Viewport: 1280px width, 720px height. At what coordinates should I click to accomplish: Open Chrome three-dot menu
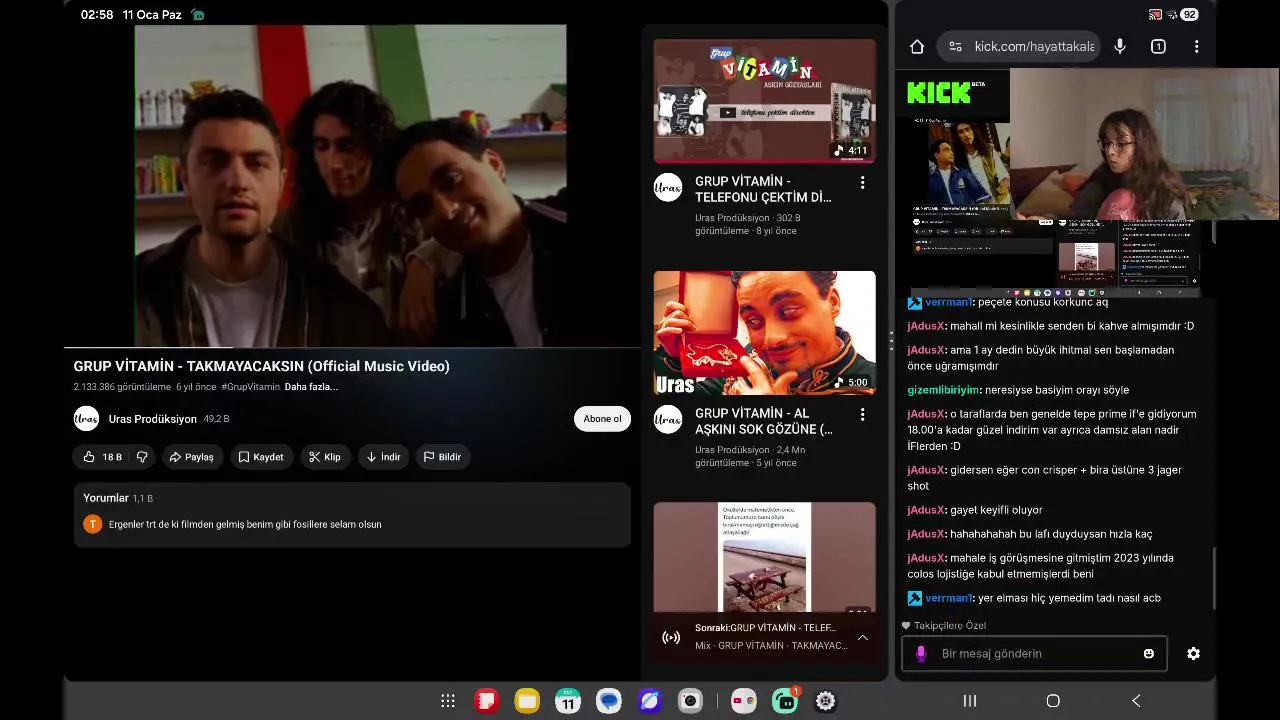(x=1196, y=46)
